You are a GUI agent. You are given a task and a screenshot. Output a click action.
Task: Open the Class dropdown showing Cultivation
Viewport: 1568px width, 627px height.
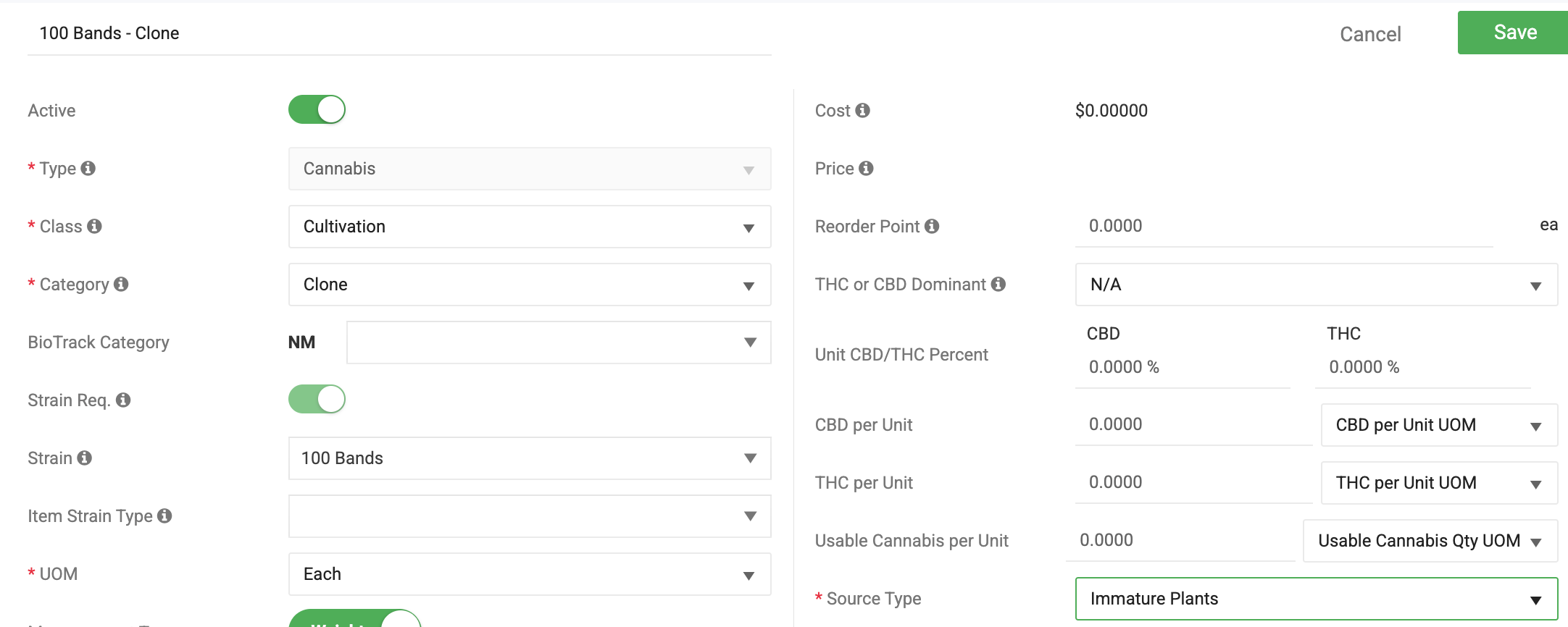530,227
